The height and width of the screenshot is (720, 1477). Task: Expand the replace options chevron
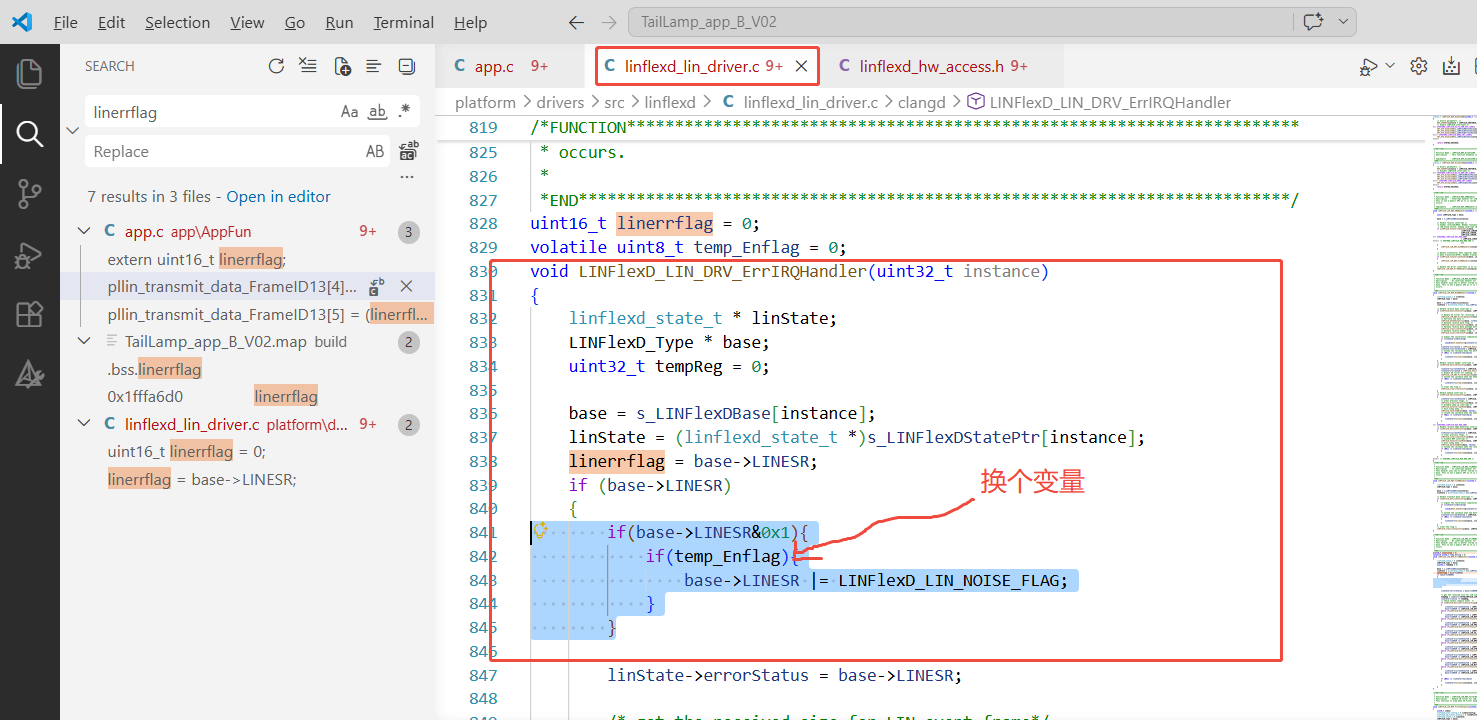click(71, 130)
